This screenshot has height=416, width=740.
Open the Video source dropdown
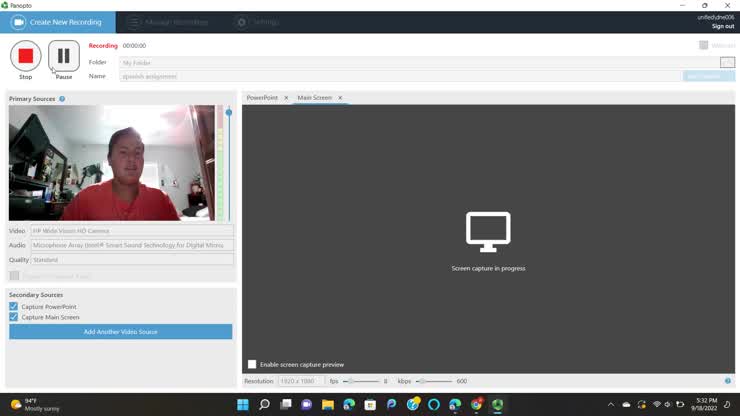pyautogui.click(x=132, y=231)
